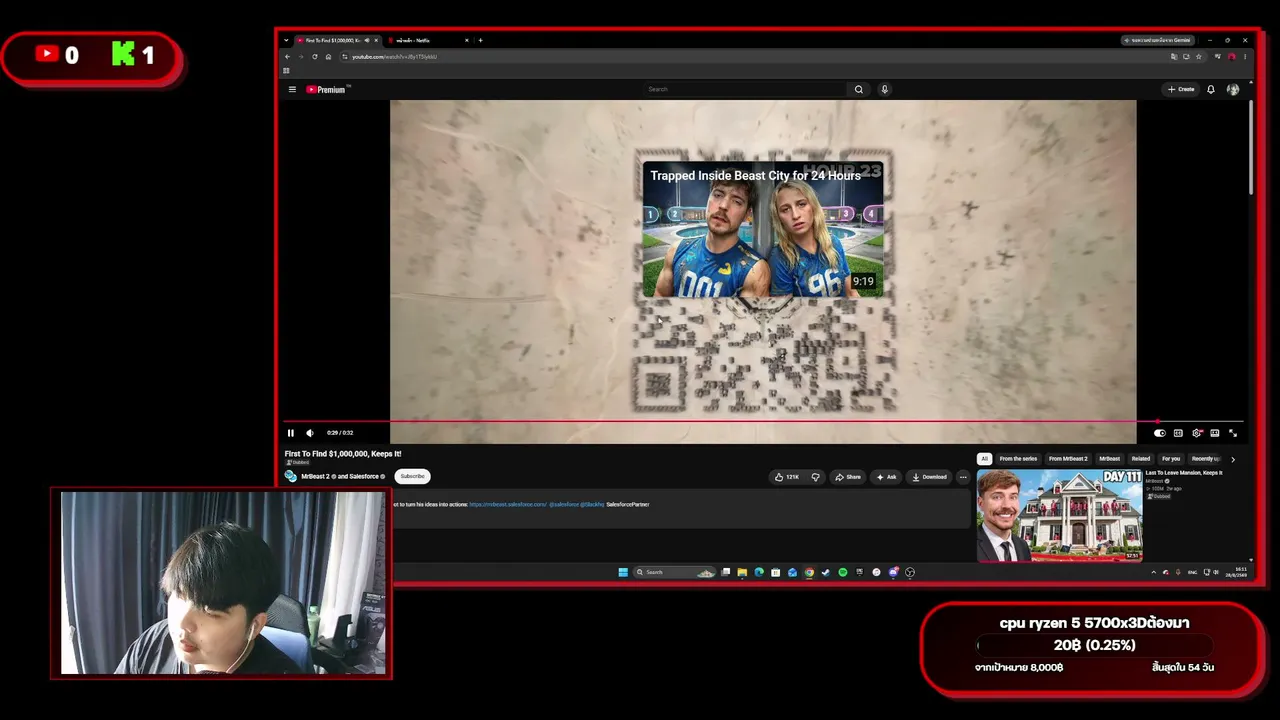Viewport: 1280px width, 720px height.
Task: Share this video
Action: tap(848, 477)
